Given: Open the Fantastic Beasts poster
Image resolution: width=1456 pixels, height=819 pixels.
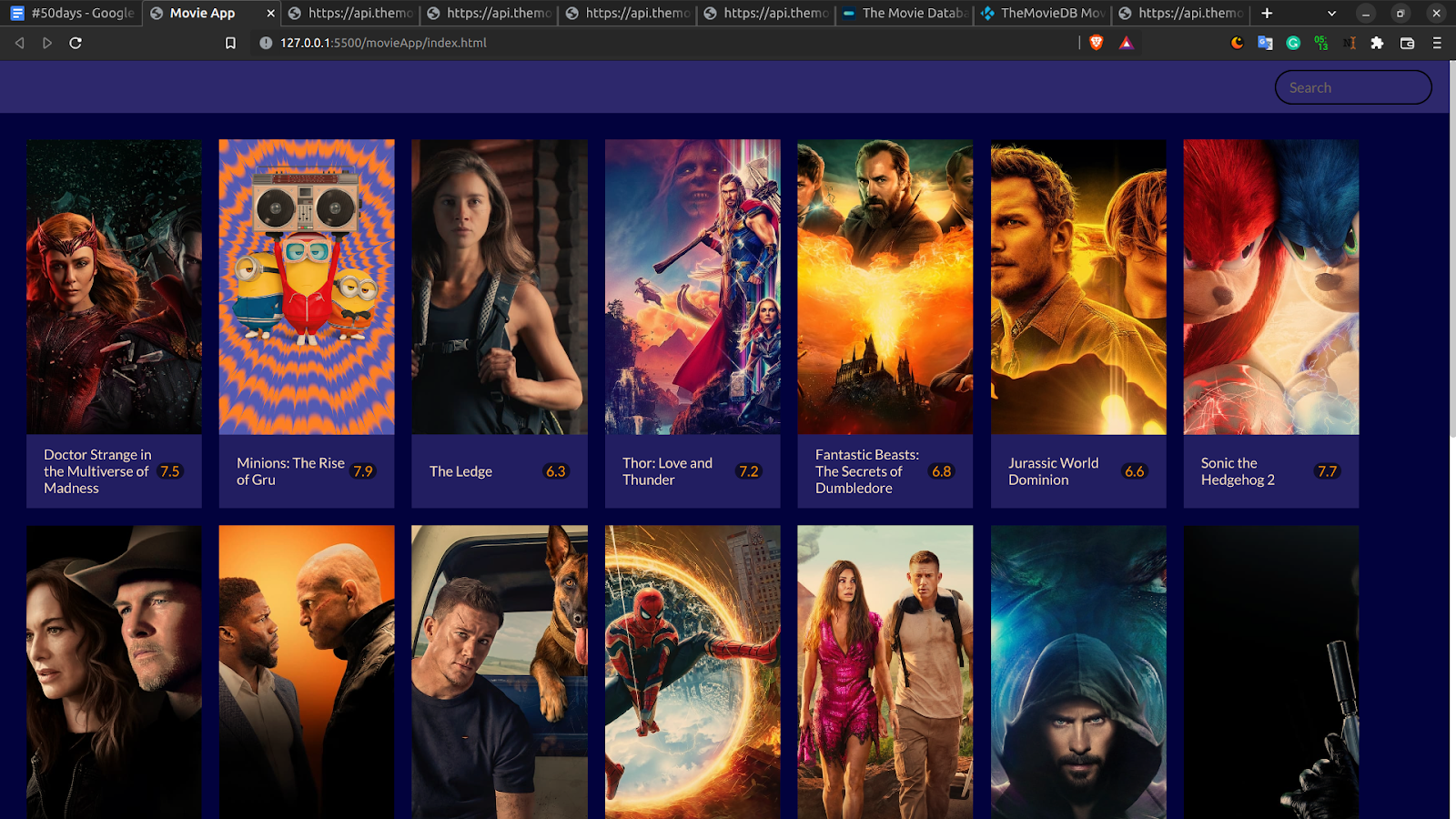Looking at the screenshot, I should point(885,287).
